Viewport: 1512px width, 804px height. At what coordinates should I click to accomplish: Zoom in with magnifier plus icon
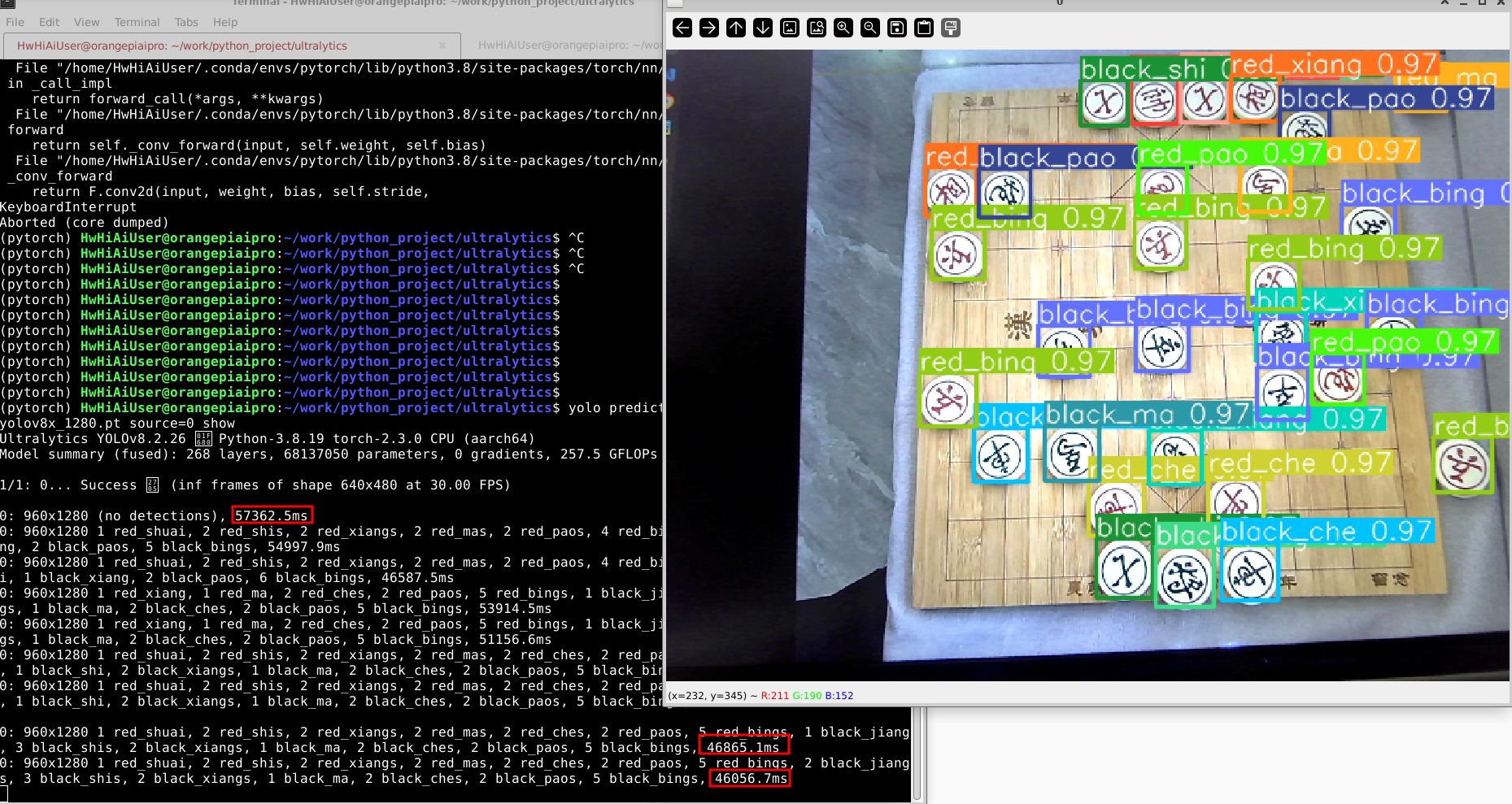point(843,28)
